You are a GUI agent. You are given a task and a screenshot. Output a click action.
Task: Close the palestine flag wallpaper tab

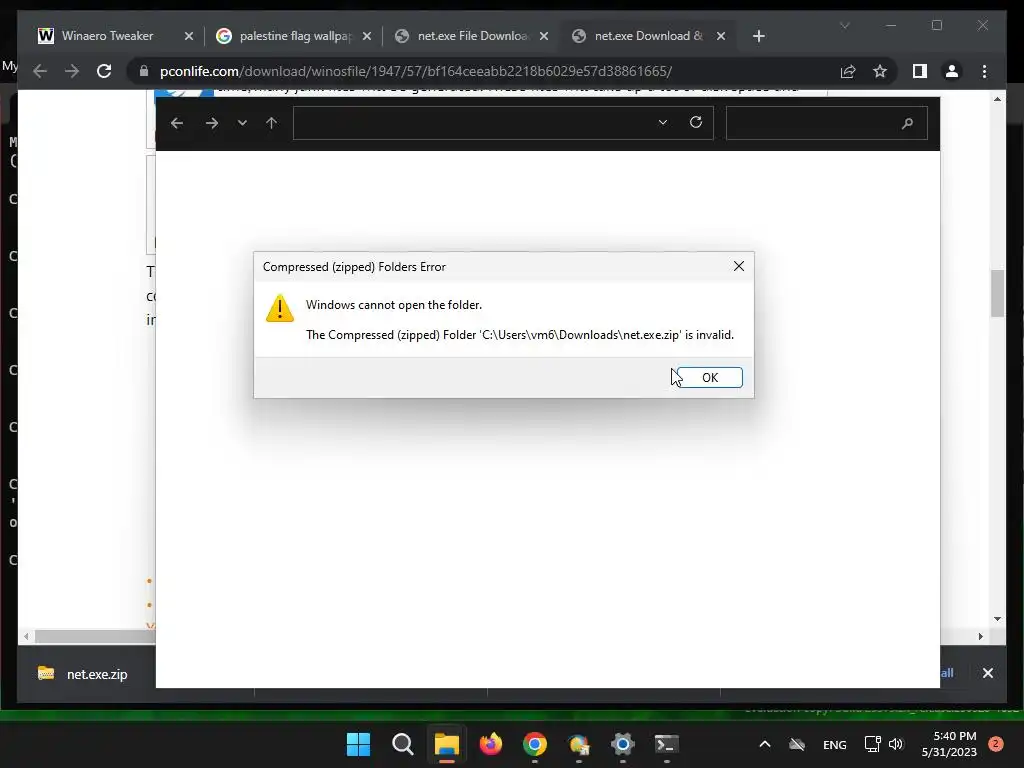coord(367,36)
